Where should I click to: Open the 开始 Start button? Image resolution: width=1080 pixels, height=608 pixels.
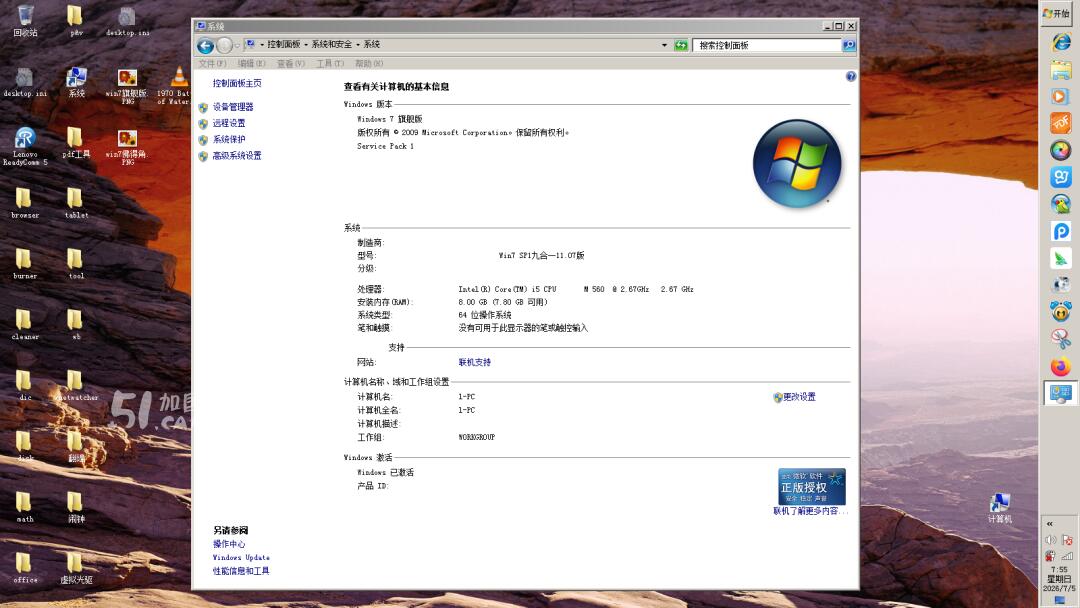(x=1056, y=13)
